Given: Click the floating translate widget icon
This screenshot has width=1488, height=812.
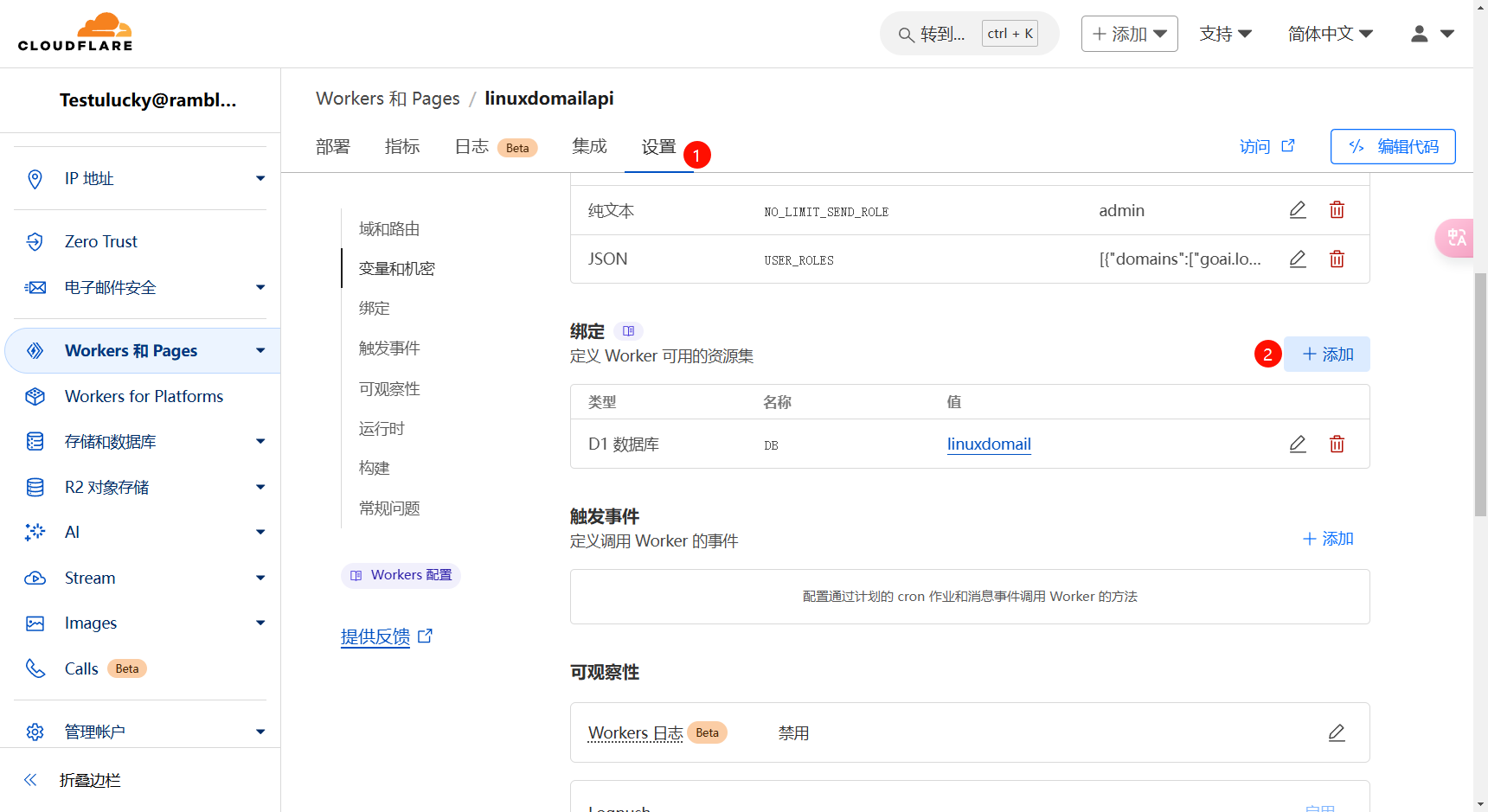Looking at the screenshot, I should click(x=1456, y=238).
